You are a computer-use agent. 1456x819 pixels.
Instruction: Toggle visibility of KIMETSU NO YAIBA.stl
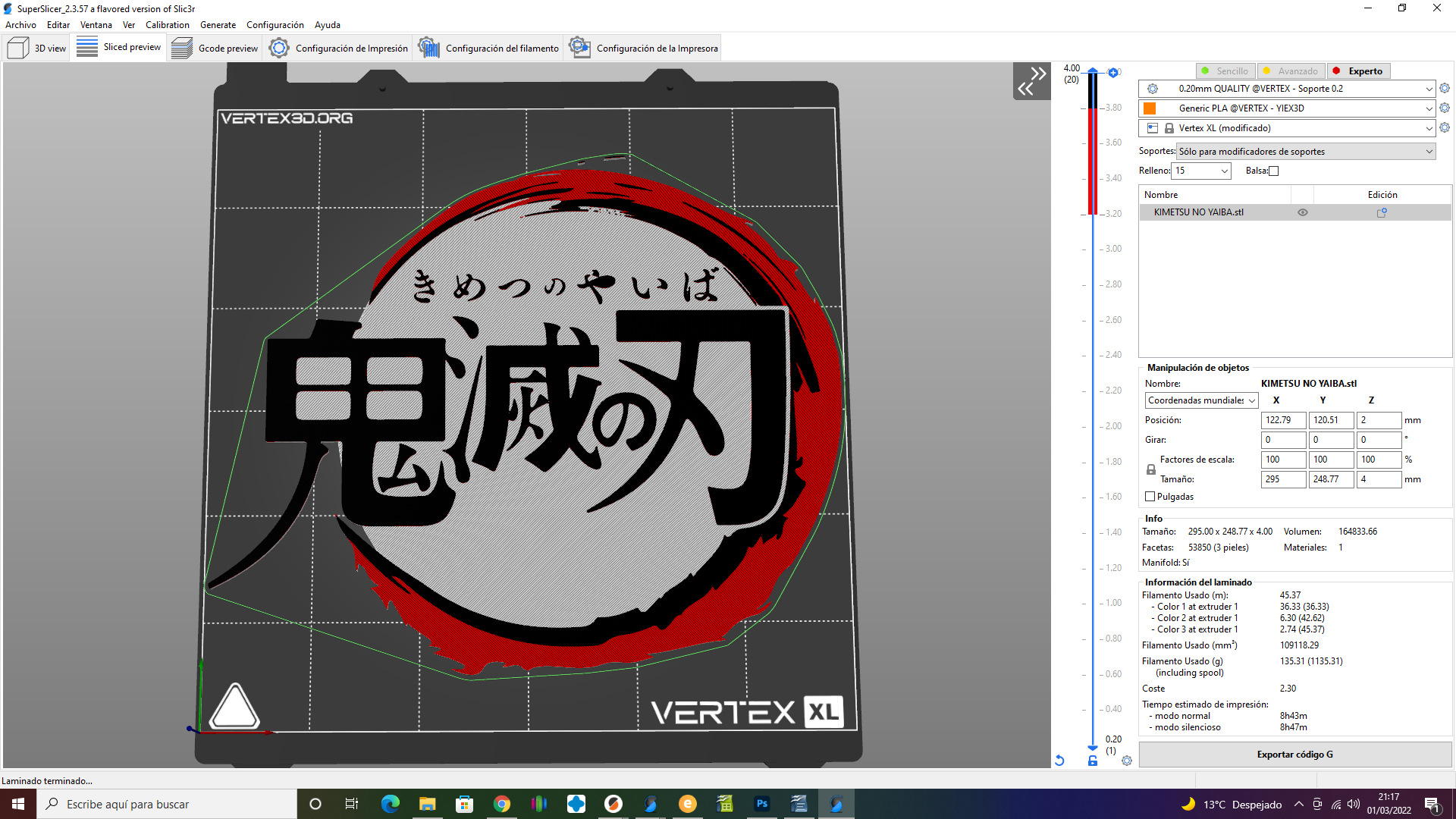coord(1303,212)
